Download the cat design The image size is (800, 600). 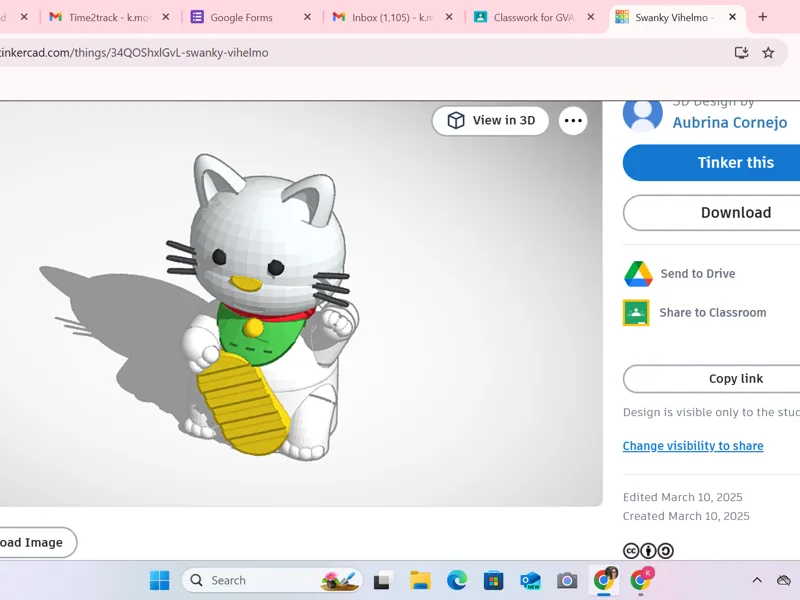(711, 212)
